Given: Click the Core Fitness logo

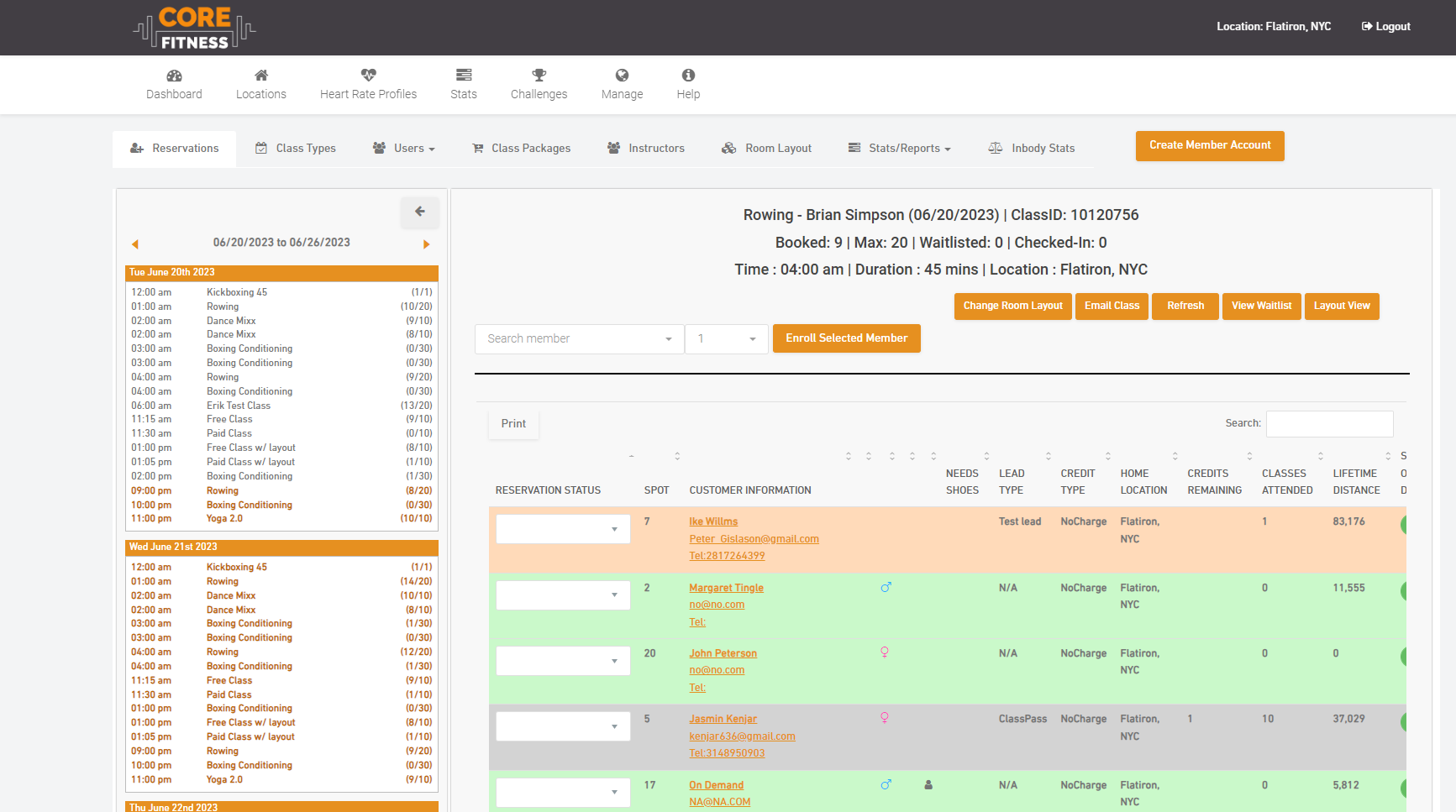Looking at the screenshot, I should 194,28.
